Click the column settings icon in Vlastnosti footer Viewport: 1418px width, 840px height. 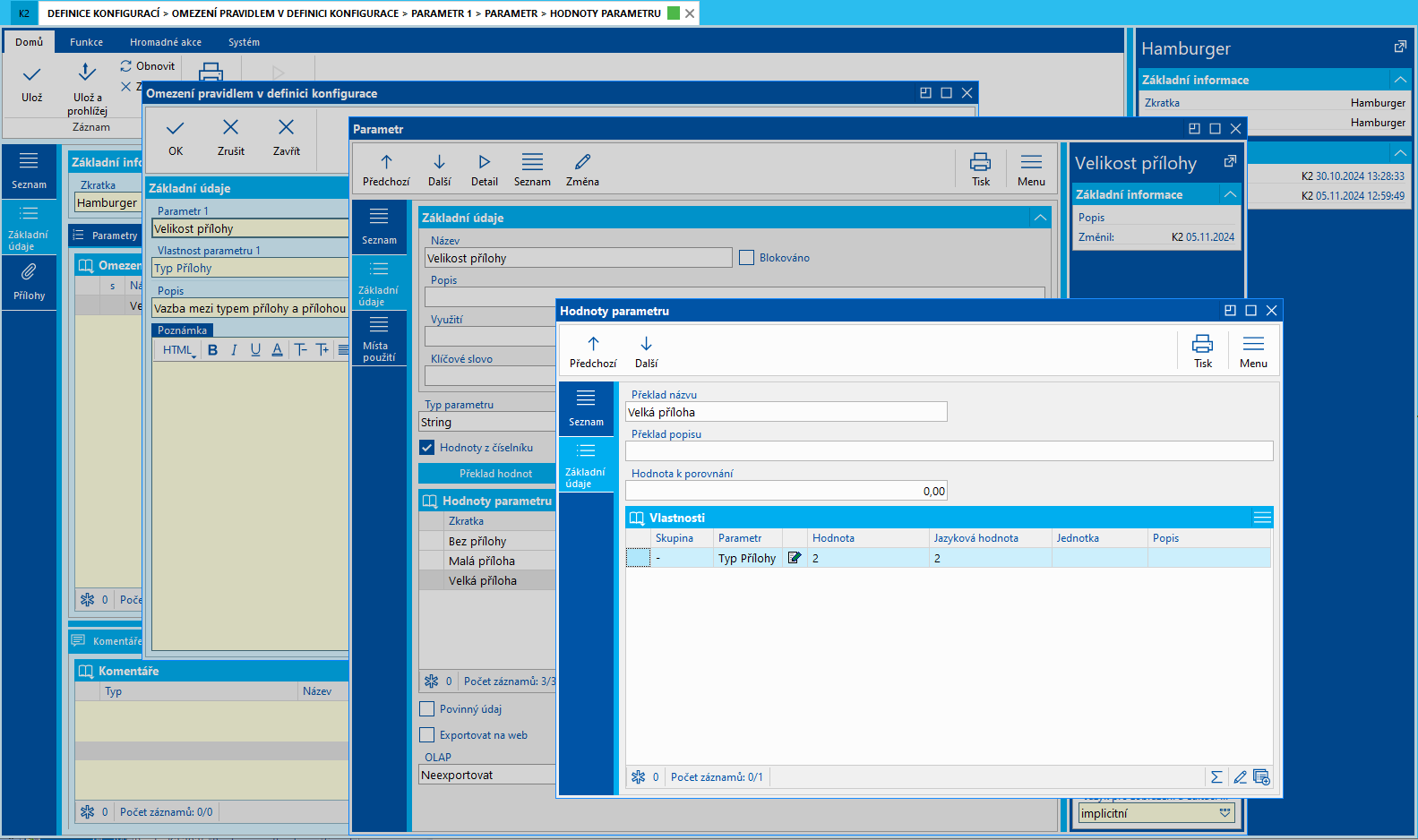pos(1261,777)
